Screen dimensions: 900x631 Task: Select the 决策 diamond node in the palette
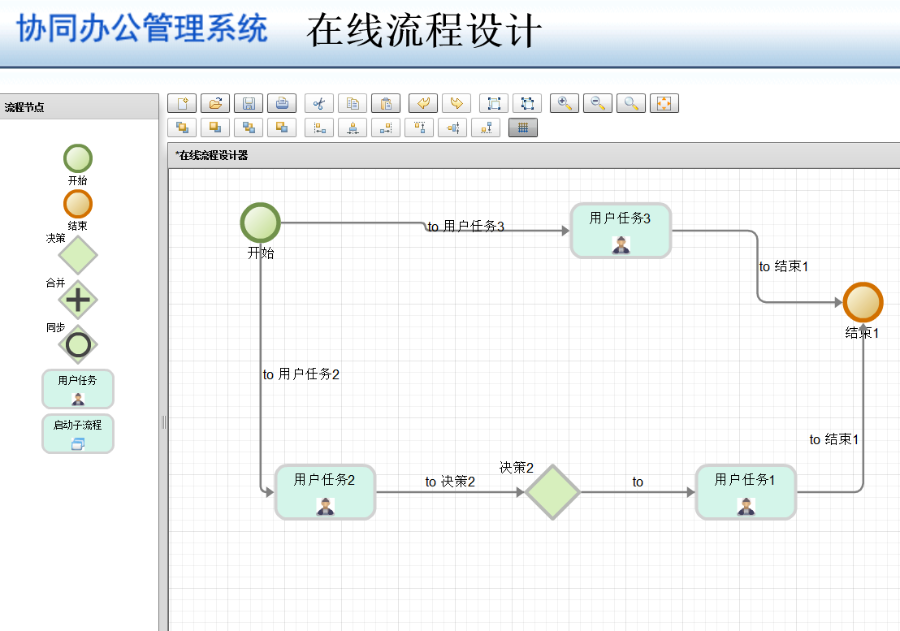[77, 255]
